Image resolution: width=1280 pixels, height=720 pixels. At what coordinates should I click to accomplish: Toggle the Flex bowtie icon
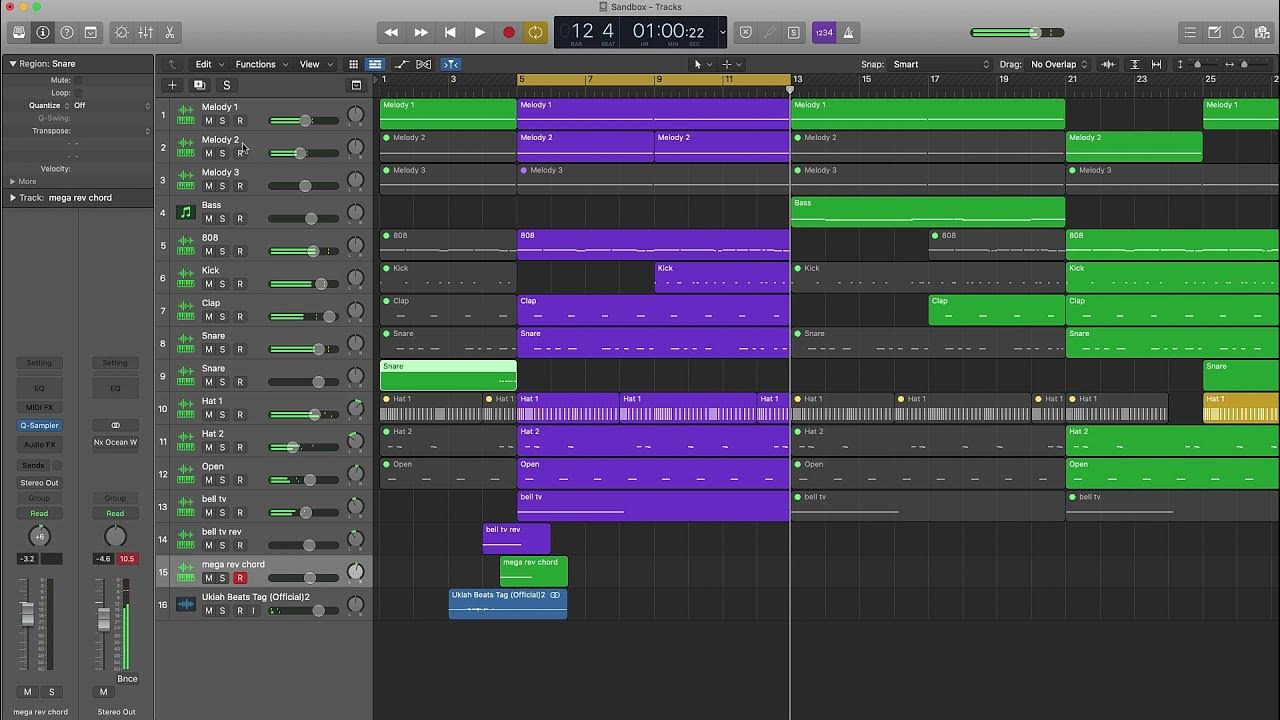[x=425, y=64]
